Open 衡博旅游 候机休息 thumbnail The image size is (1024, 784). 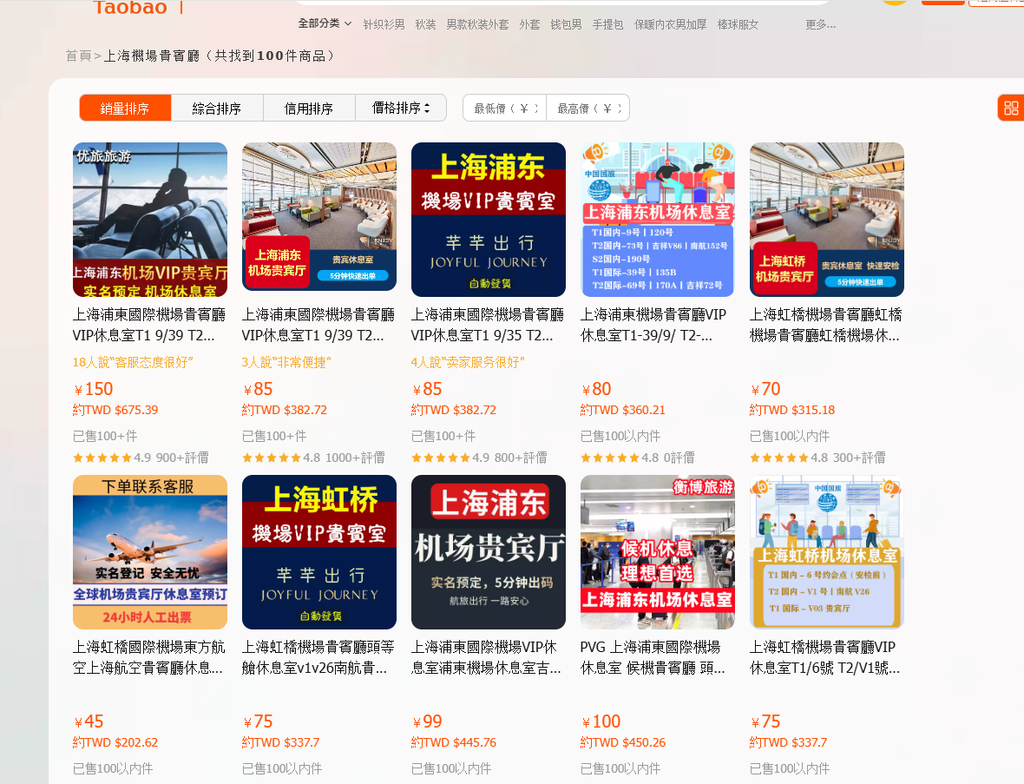tap(658, 552)
